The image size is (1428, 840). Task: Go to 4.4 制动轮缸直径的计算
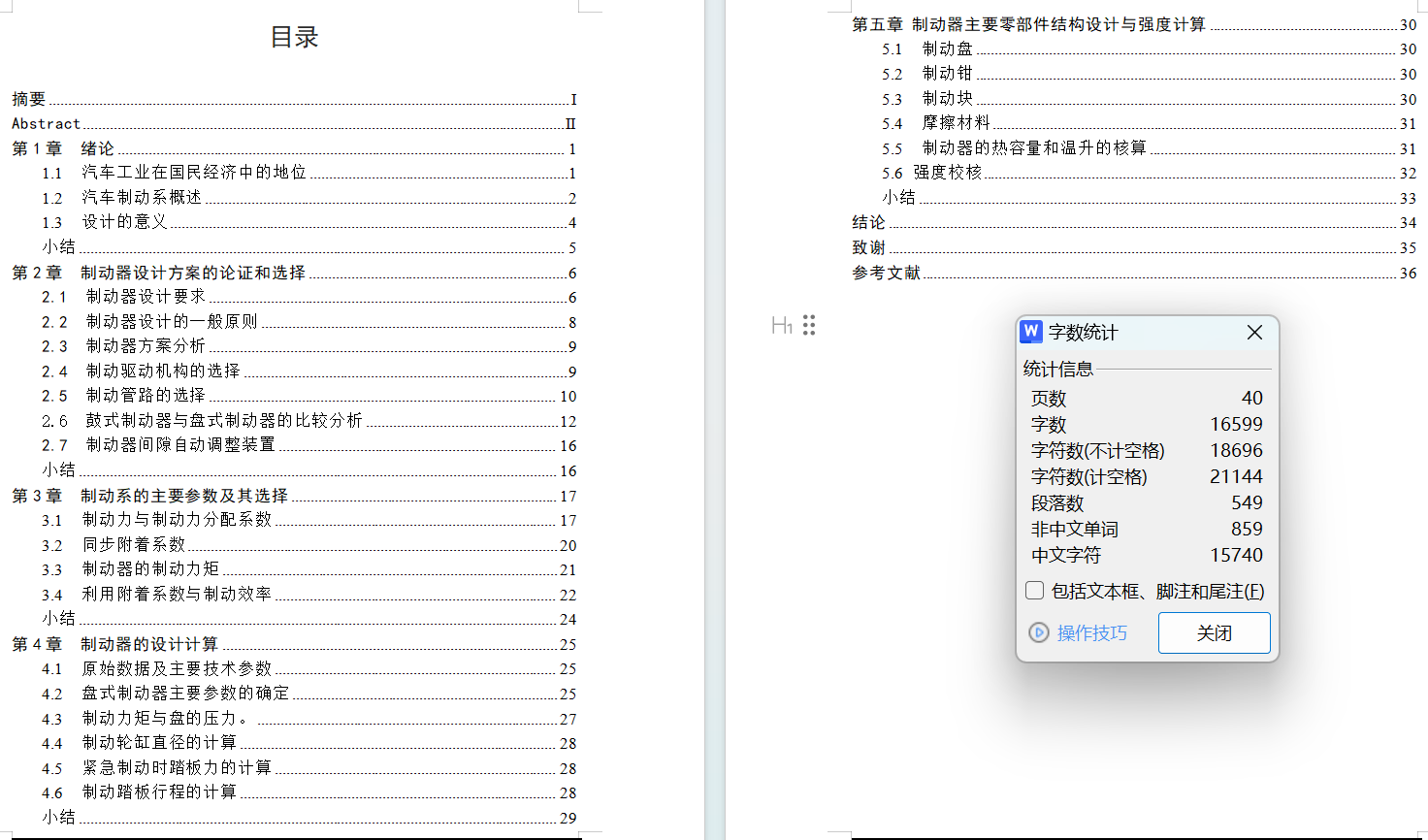pos(309,743)
